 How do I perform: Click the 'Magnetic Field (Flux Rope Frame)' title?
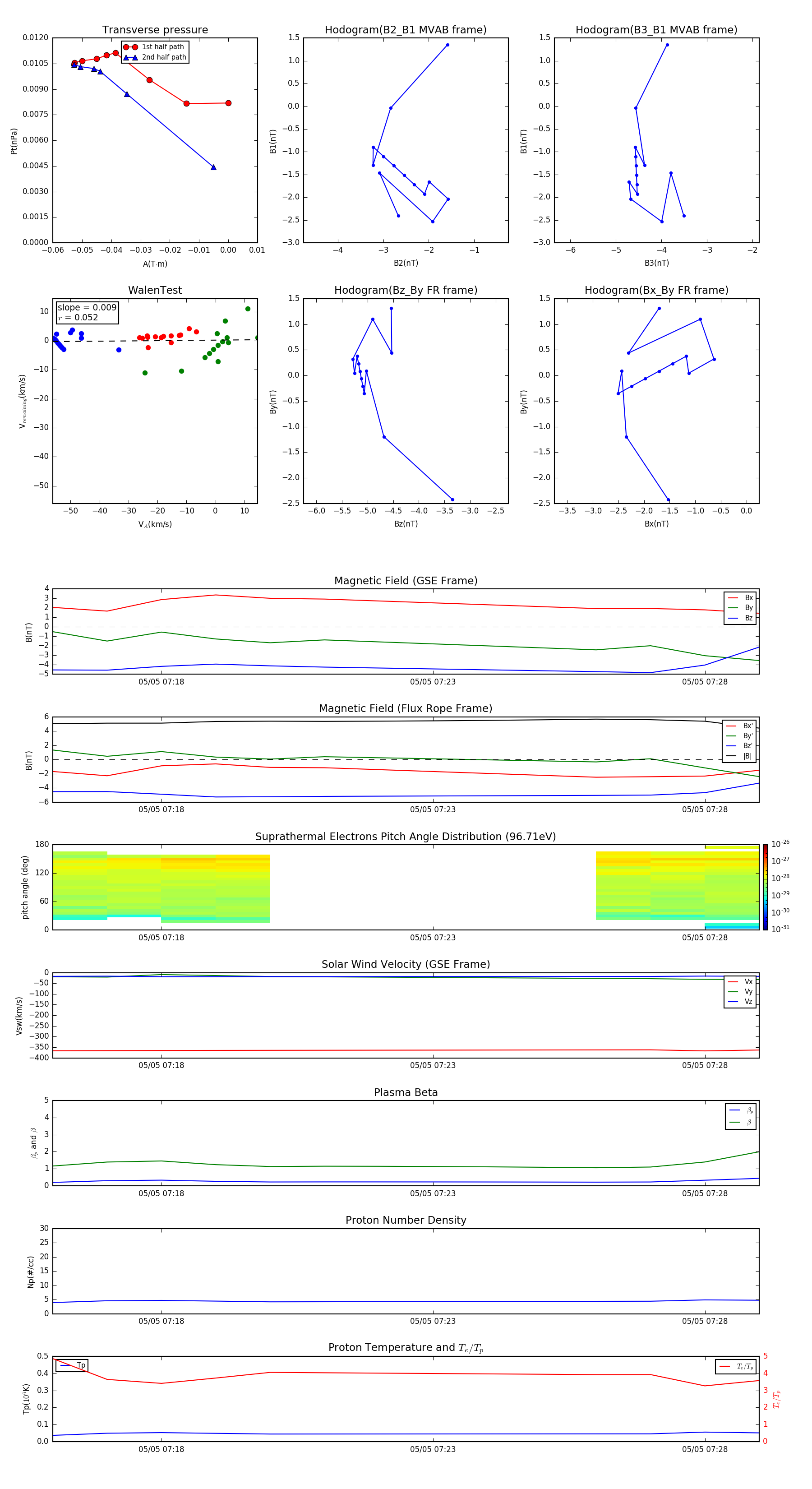pos(406,709)
